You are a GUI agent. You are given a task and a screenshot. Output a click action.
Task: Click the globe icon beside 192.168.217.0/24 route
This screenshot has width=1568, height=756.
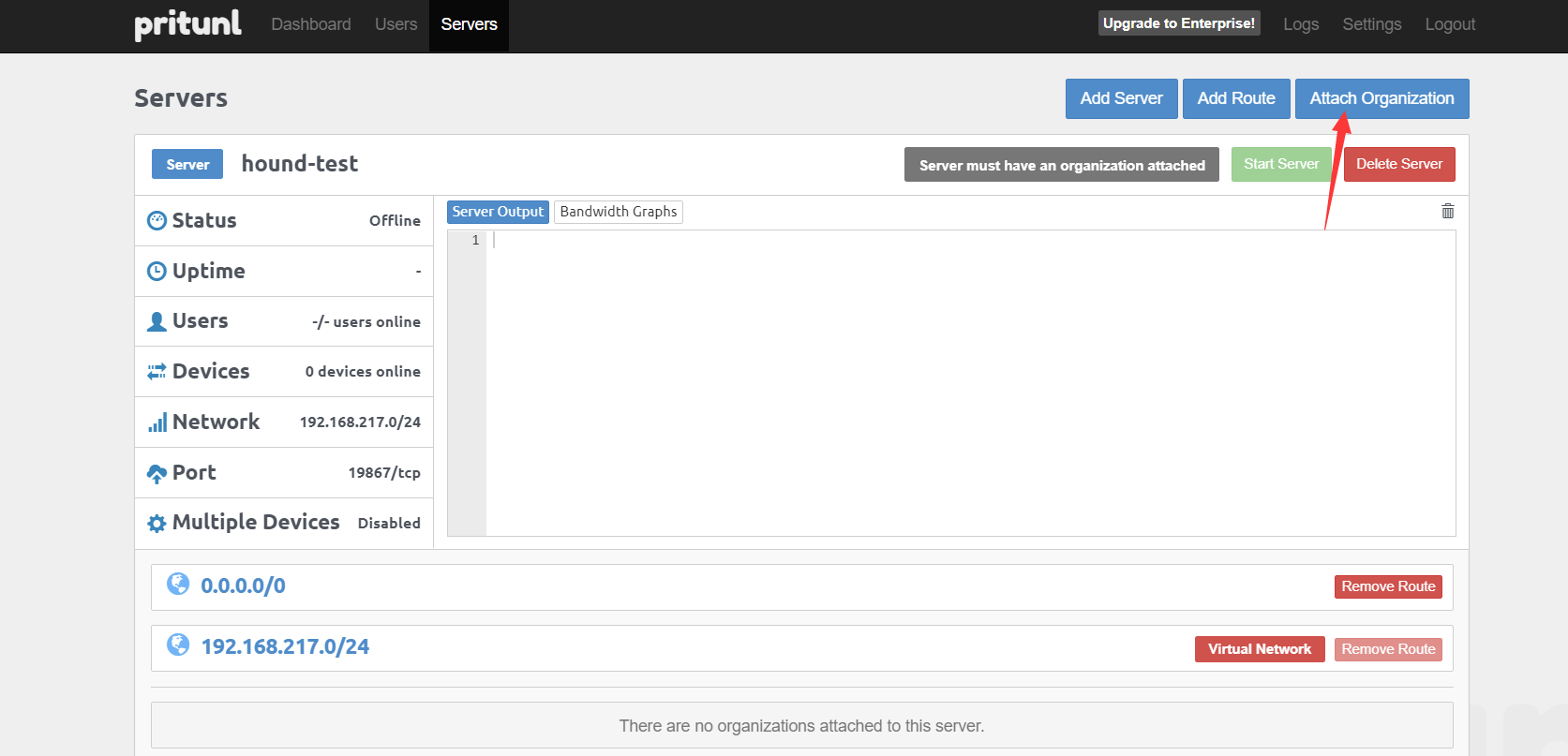(x=178, y=645)
